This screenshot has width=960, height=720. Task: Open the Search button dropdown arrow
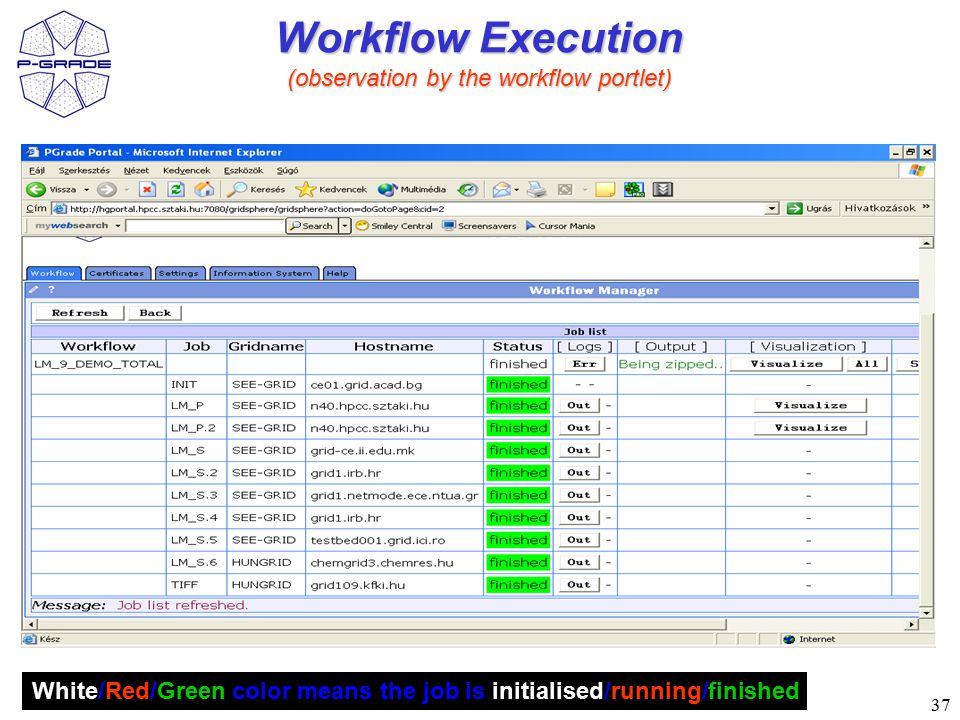345,226
